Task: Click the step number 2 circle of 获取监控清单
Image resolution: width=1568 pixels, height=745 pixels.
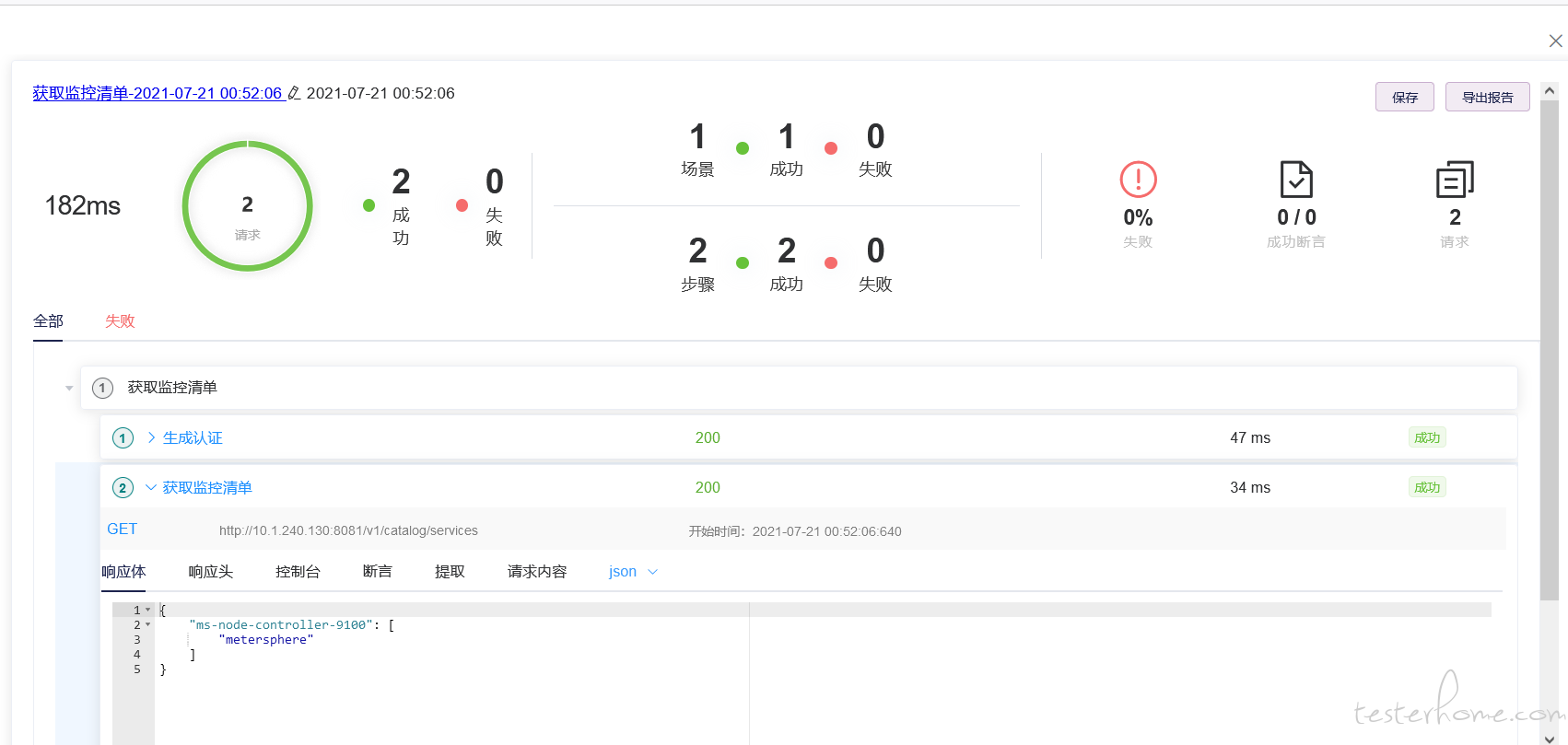Action: (x=123, y=488)
